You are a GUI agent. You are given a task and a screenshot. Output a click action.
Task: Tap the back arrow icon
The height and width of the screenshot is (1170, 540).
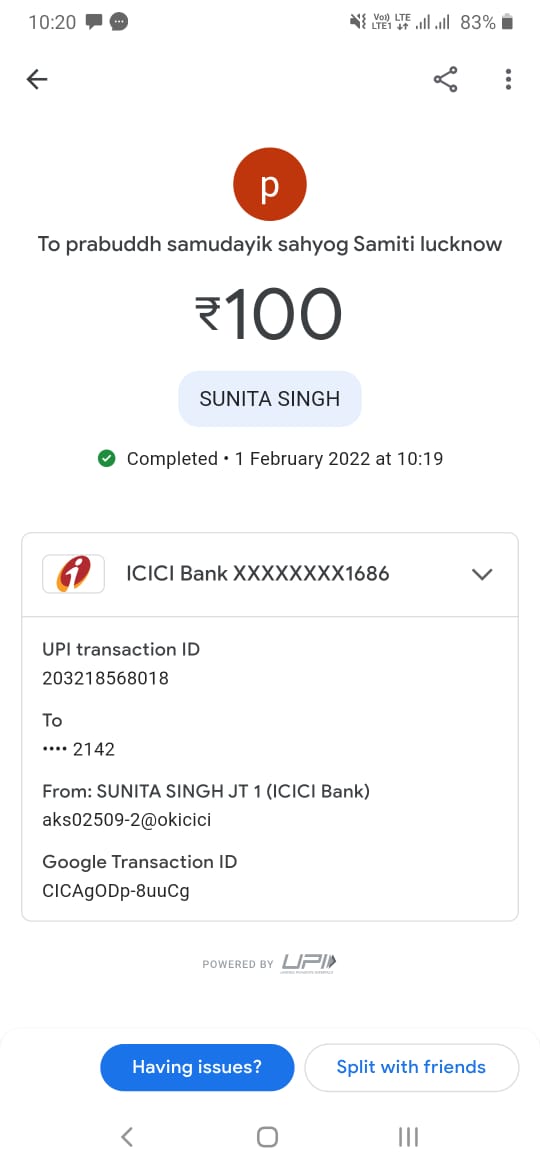click(37, 79)
